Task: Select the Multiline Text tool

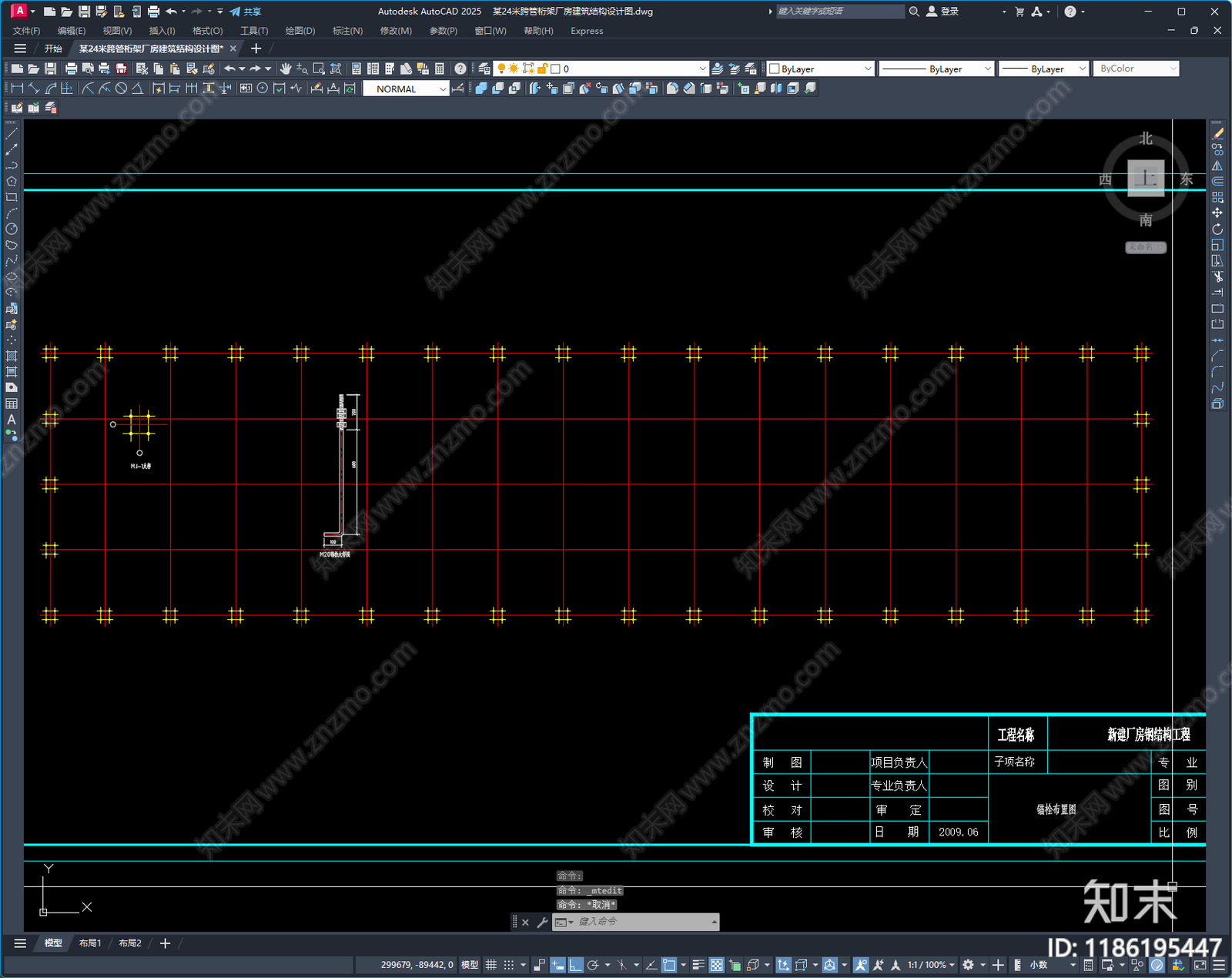Action: [x=12, y=420]
